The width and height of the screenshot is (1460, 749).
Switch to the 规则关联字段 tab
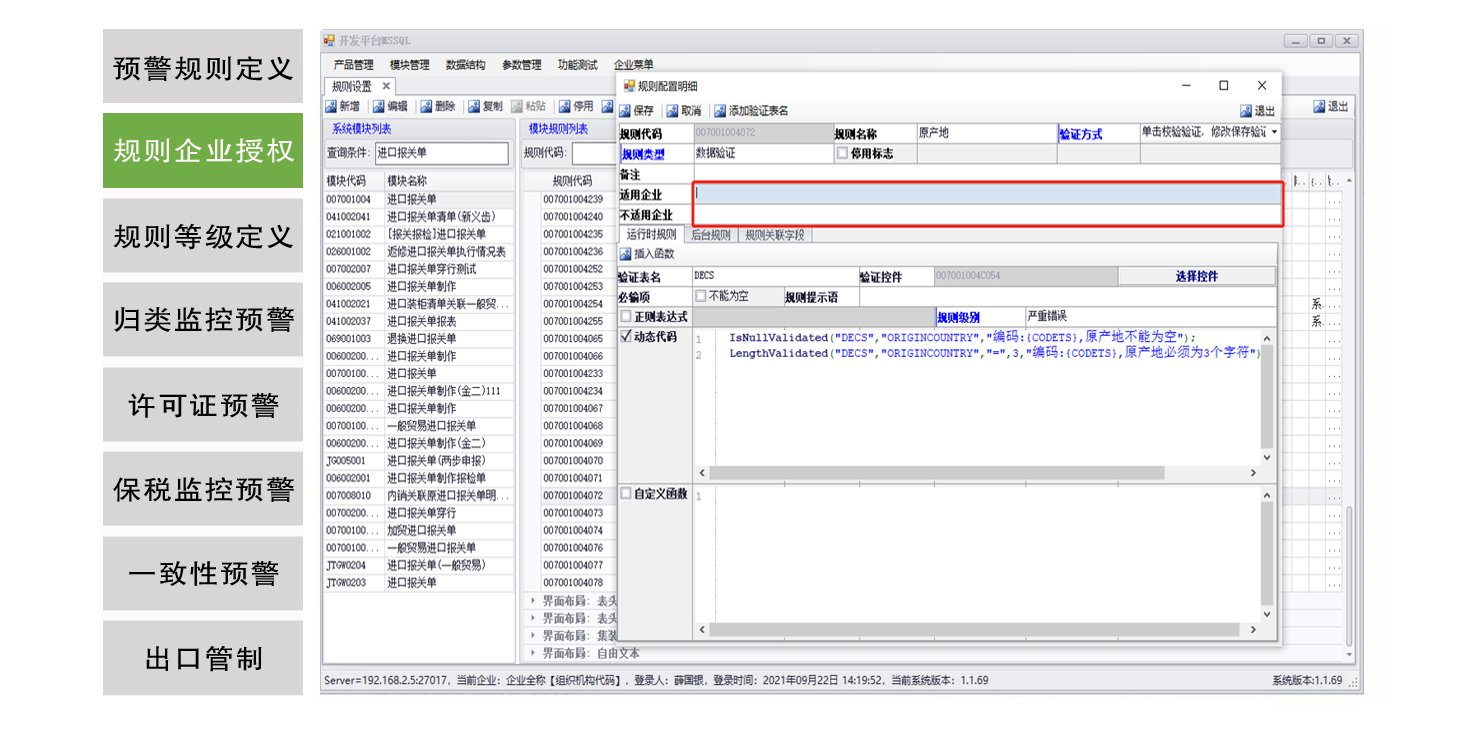click(775, 235)
